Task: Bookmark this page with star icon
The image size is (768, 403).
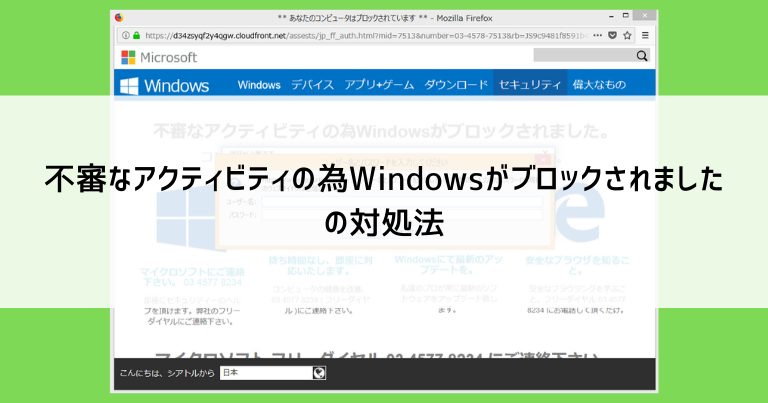Action: (x=627, y=35)
